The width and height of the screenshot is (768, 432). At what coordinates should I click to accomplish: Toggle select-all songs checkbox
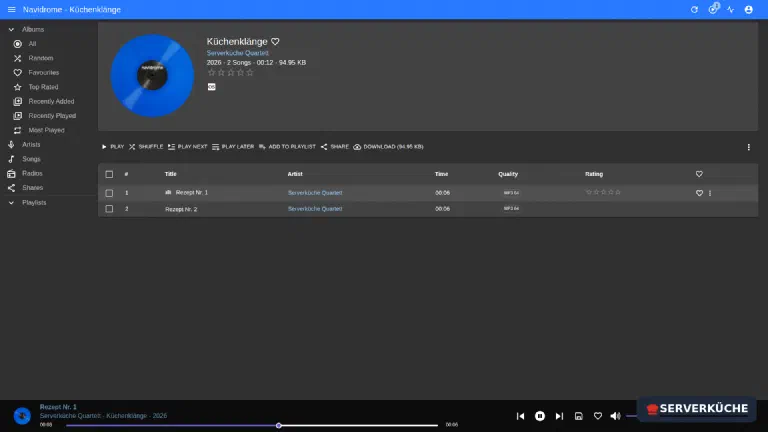[x=109, y=174]
